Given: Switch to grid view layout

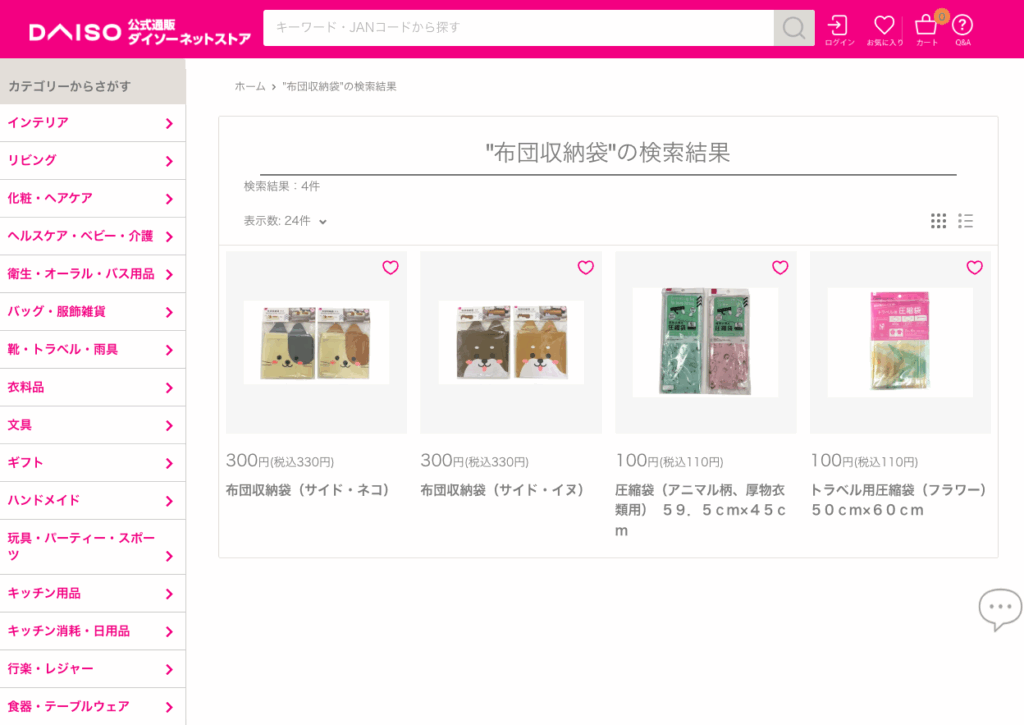Looking at the screenshot, I should [x=938, y=221].
